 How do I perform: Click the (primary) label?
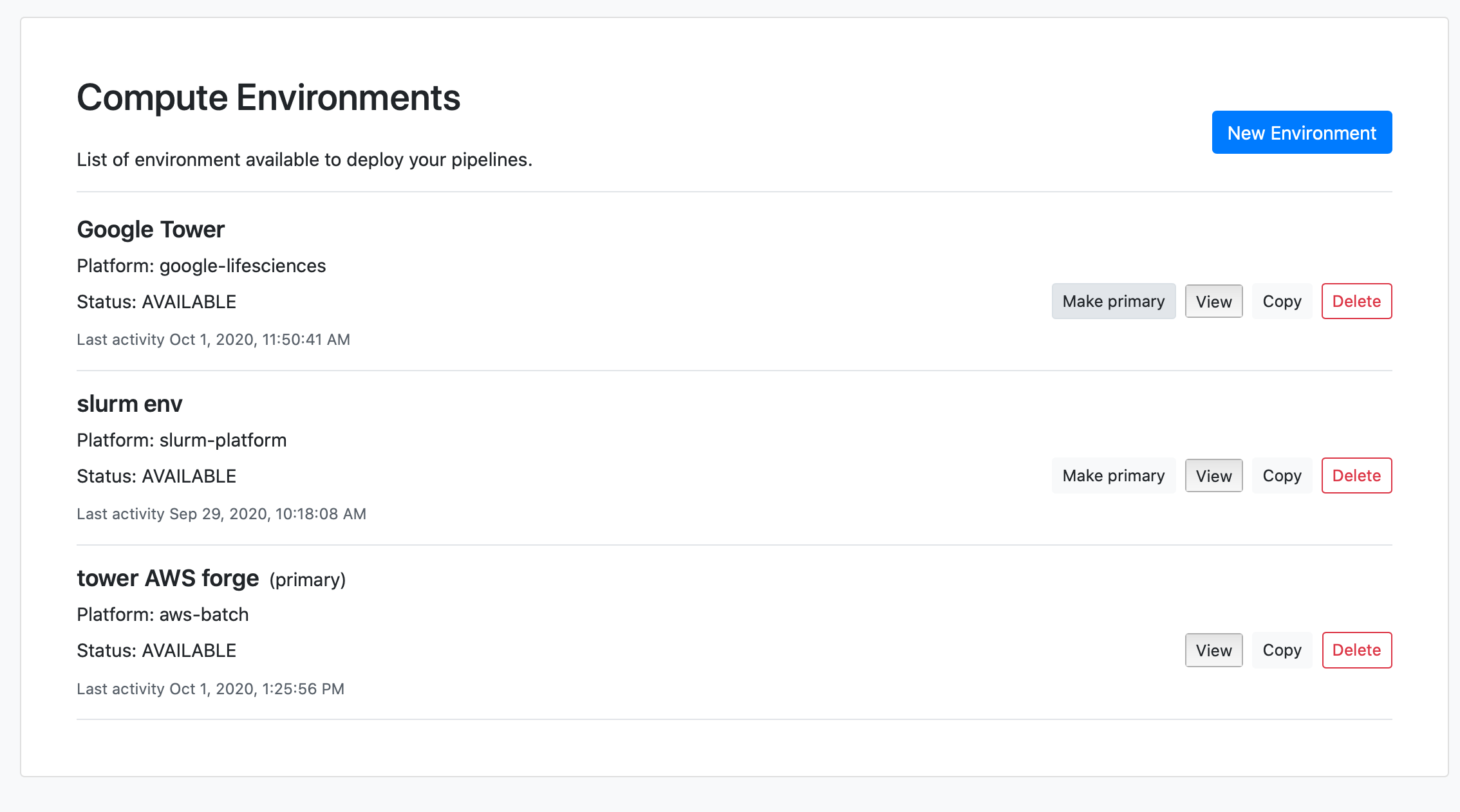[x=308, y=580]
